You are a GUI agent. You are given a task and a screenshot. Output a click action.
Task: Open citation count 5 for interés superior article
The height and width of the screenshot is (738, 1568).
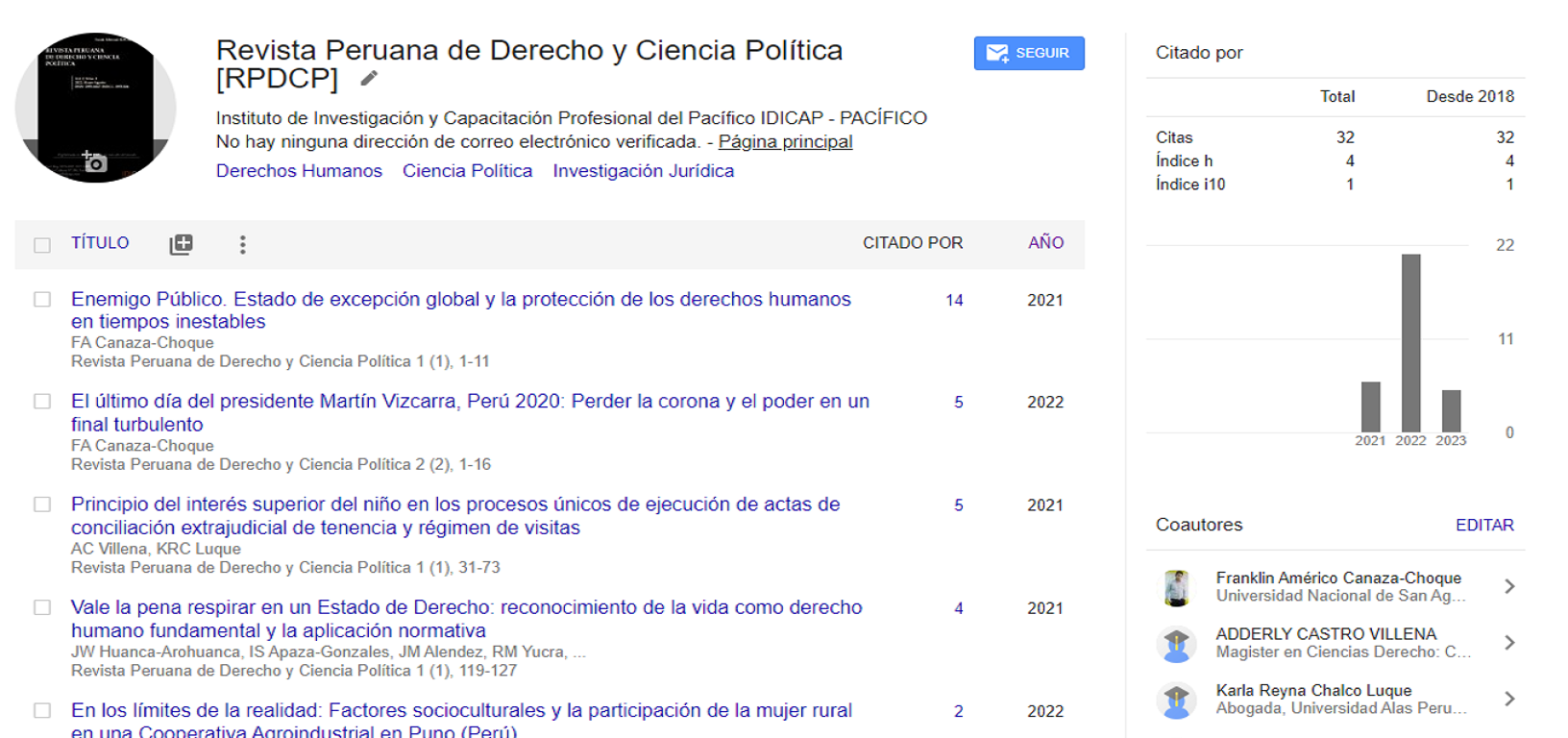point(958,505)
